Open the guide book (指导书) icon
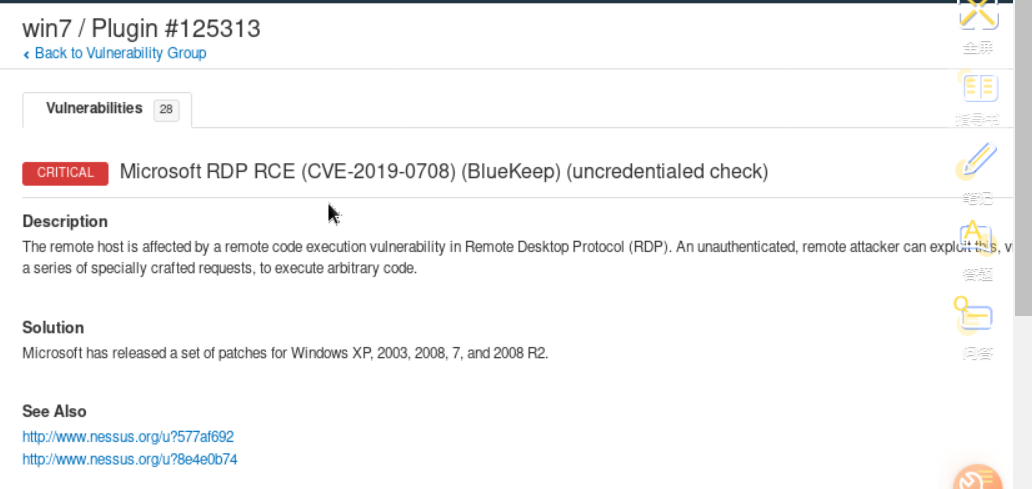The image size is (1032, 489). point(979,88)
